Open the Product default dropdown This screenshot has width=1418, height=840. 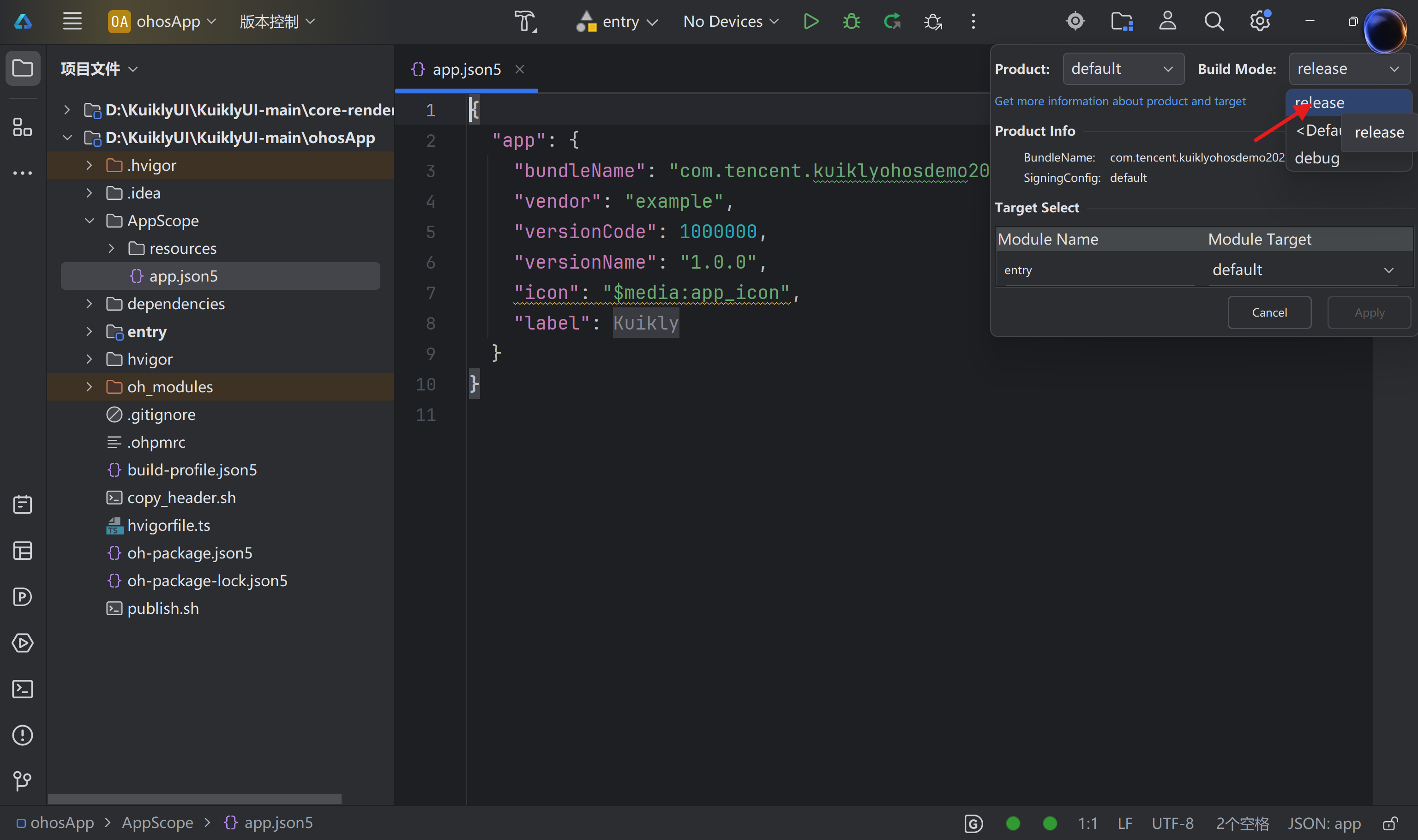tap(1123, 68)
